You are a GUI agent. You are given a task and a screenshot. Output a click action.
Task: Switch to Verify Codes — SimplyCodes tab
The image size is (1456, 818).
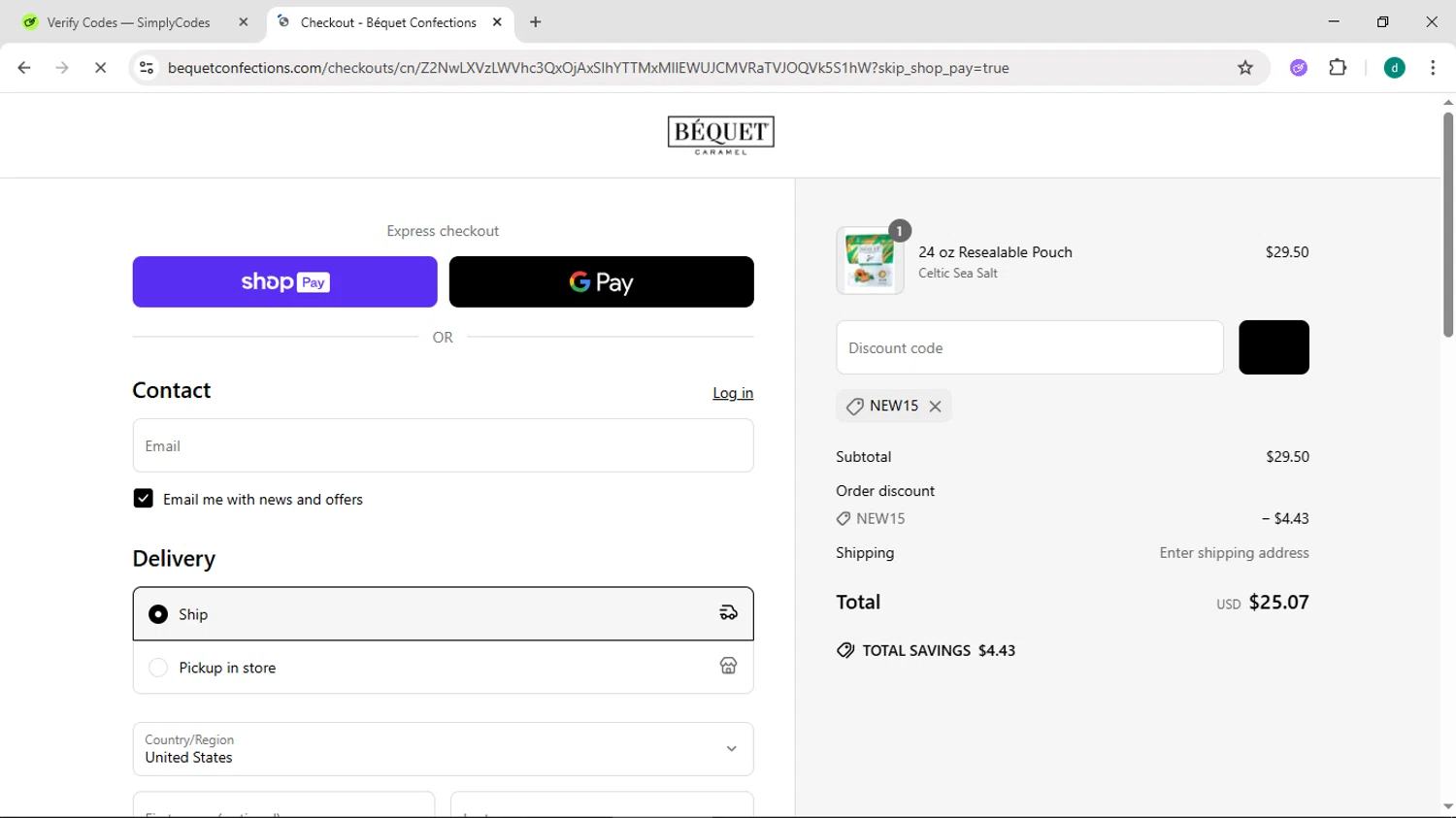pyautogui.click(x=128, y=22)
